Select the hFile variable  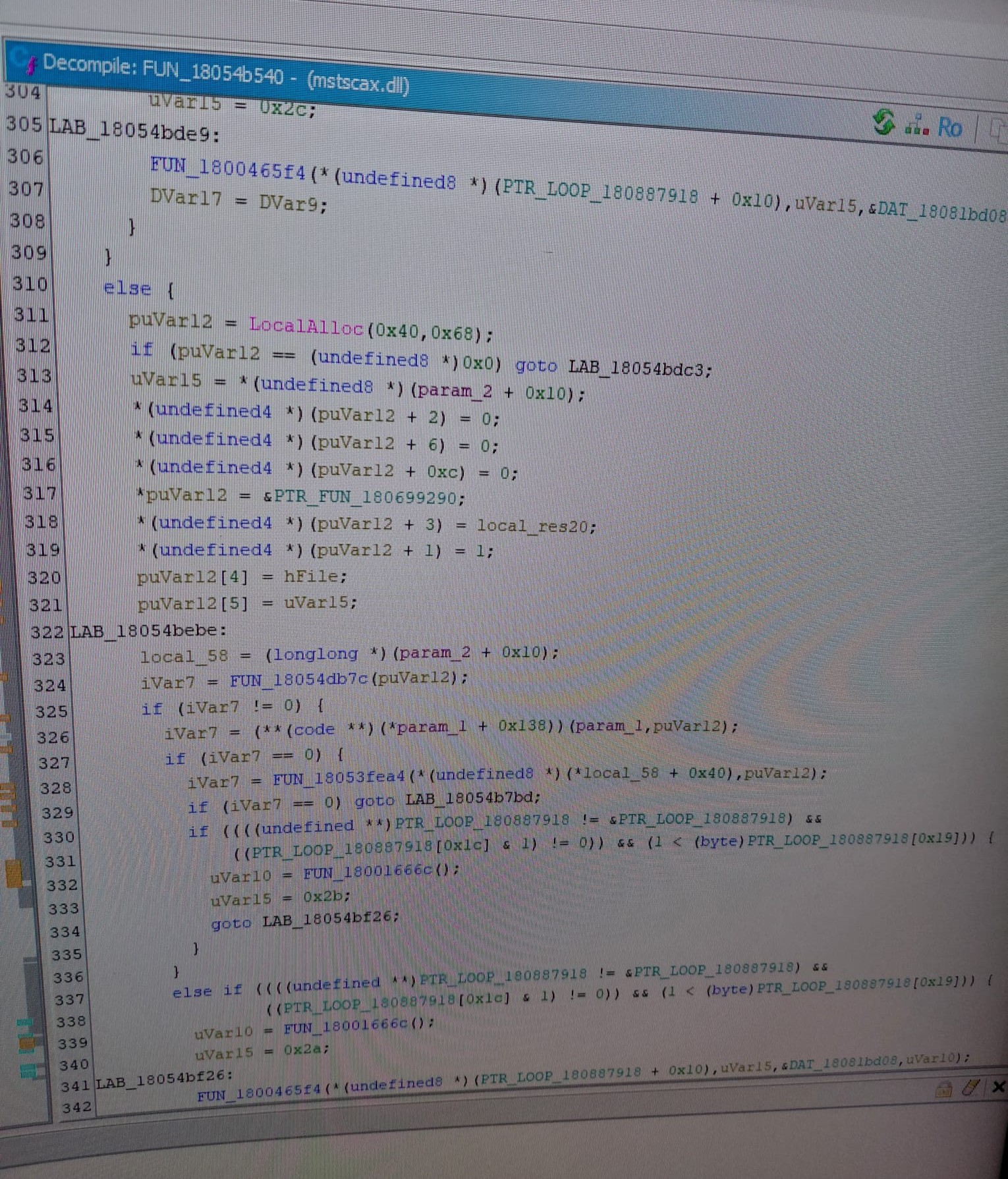coord(312,576)
